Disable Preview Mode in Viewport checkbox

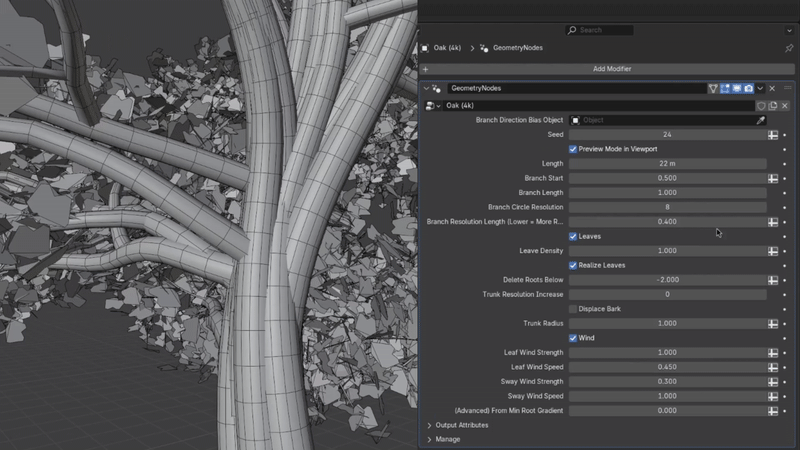[x=573, y=149]
